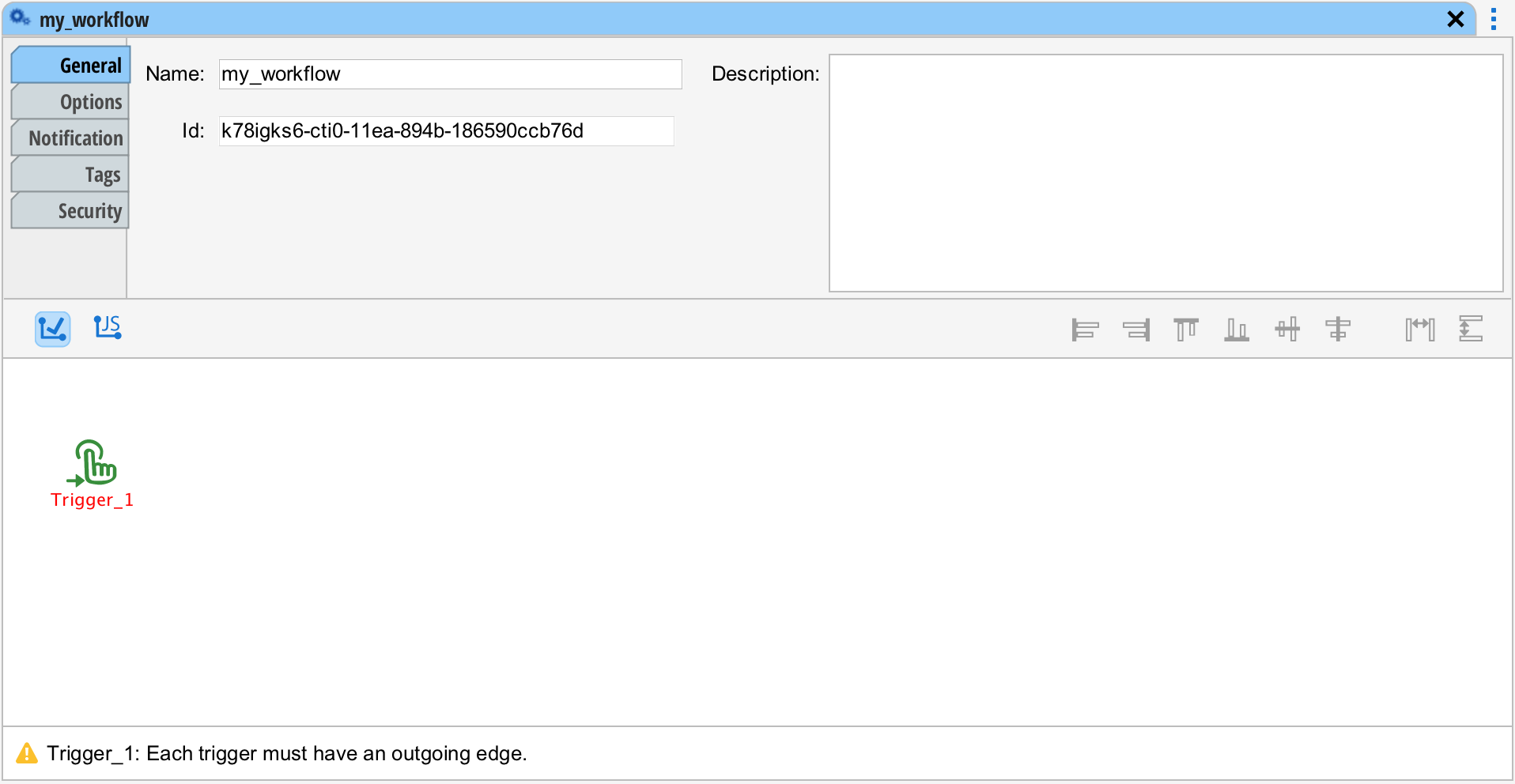Image resolution: width=1515 pixels, height=784 pixels.
Task: Click the align left edges icon
Action: (1085, 329)
